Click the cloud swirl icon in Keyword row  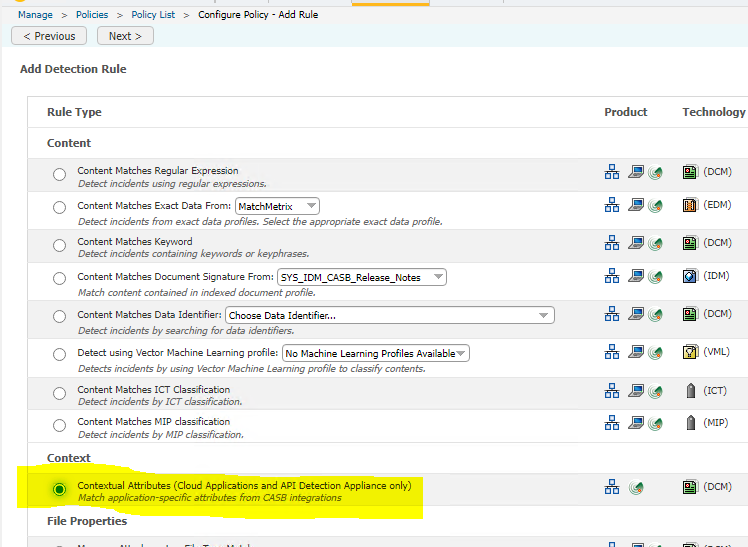pyautogui.click(x=655, y=243)
